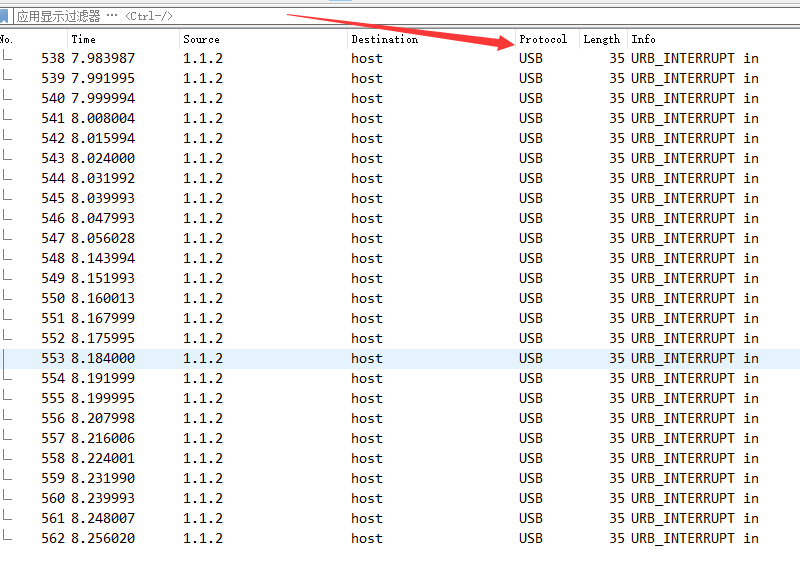Viewport: 800px width, 565px height.
Task: Select packet with time 8.239993
Action: (400, 498)
